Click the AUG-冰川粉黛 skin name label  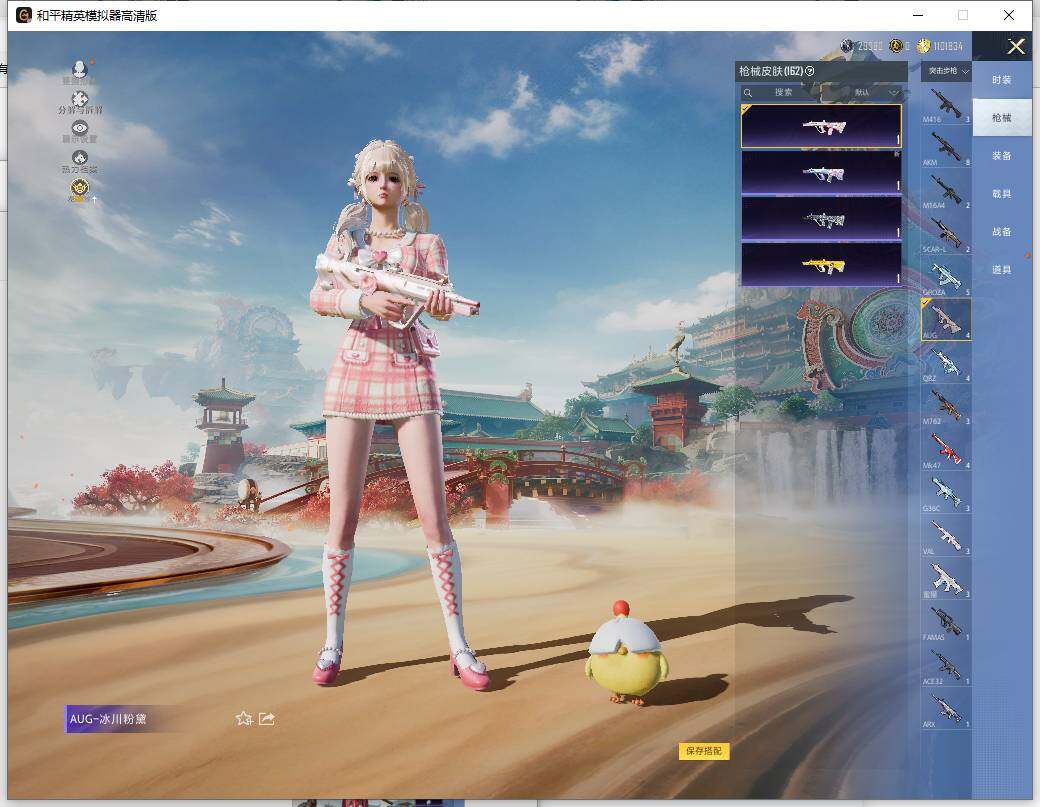coord(107,719)
